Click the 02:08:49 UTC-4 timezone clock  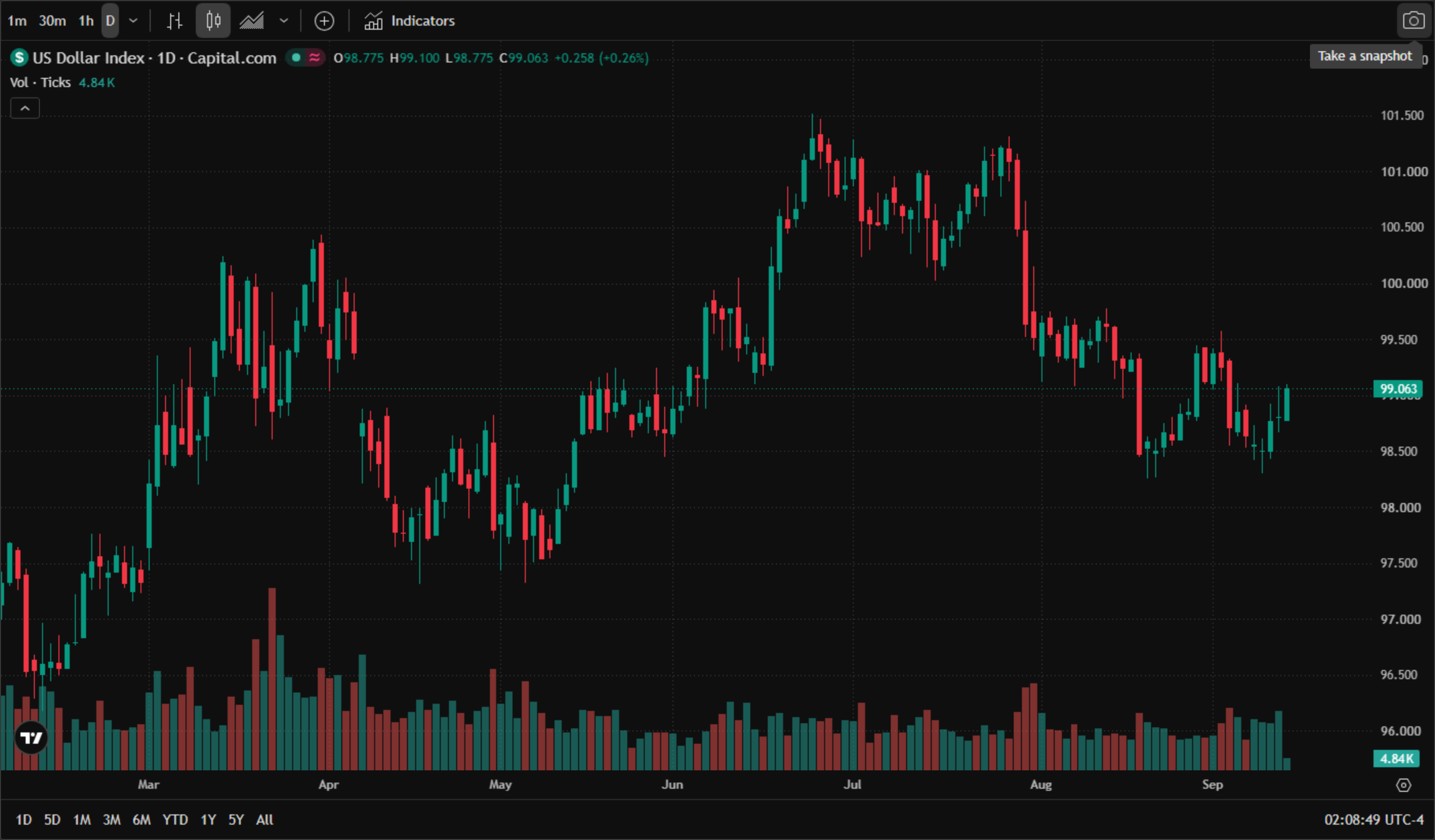point(1373,820)
